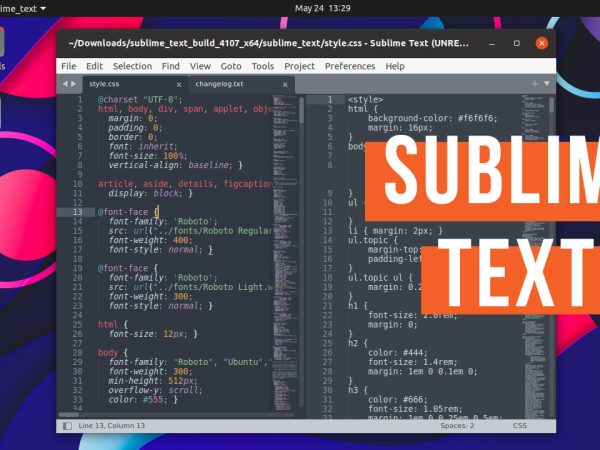Open the app menu in top bar
The height and width of the screenshot is (450, 600).
22,8
